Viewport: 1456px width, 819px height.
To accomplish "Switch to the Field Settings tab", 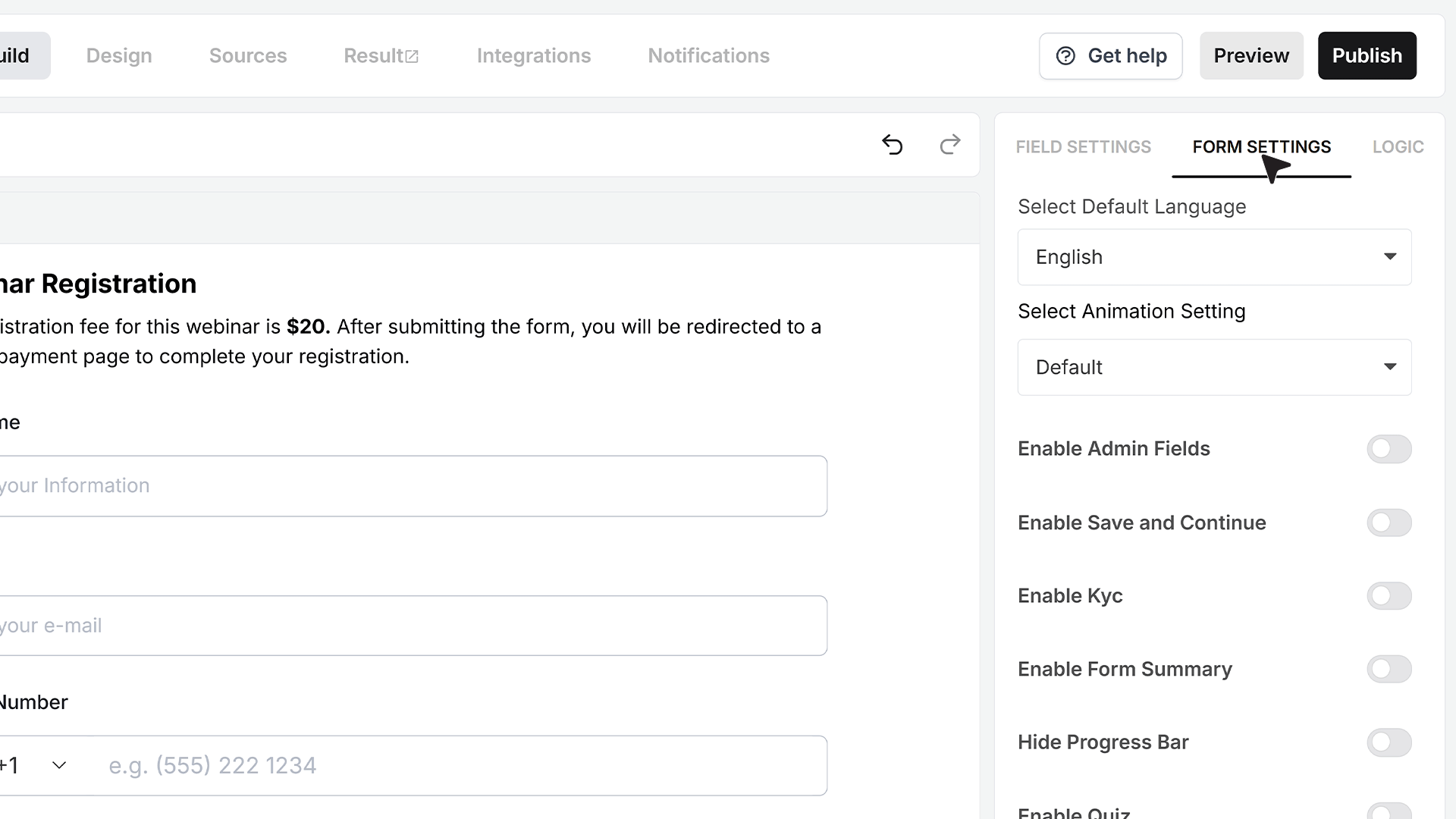I will pos(1083,147).
